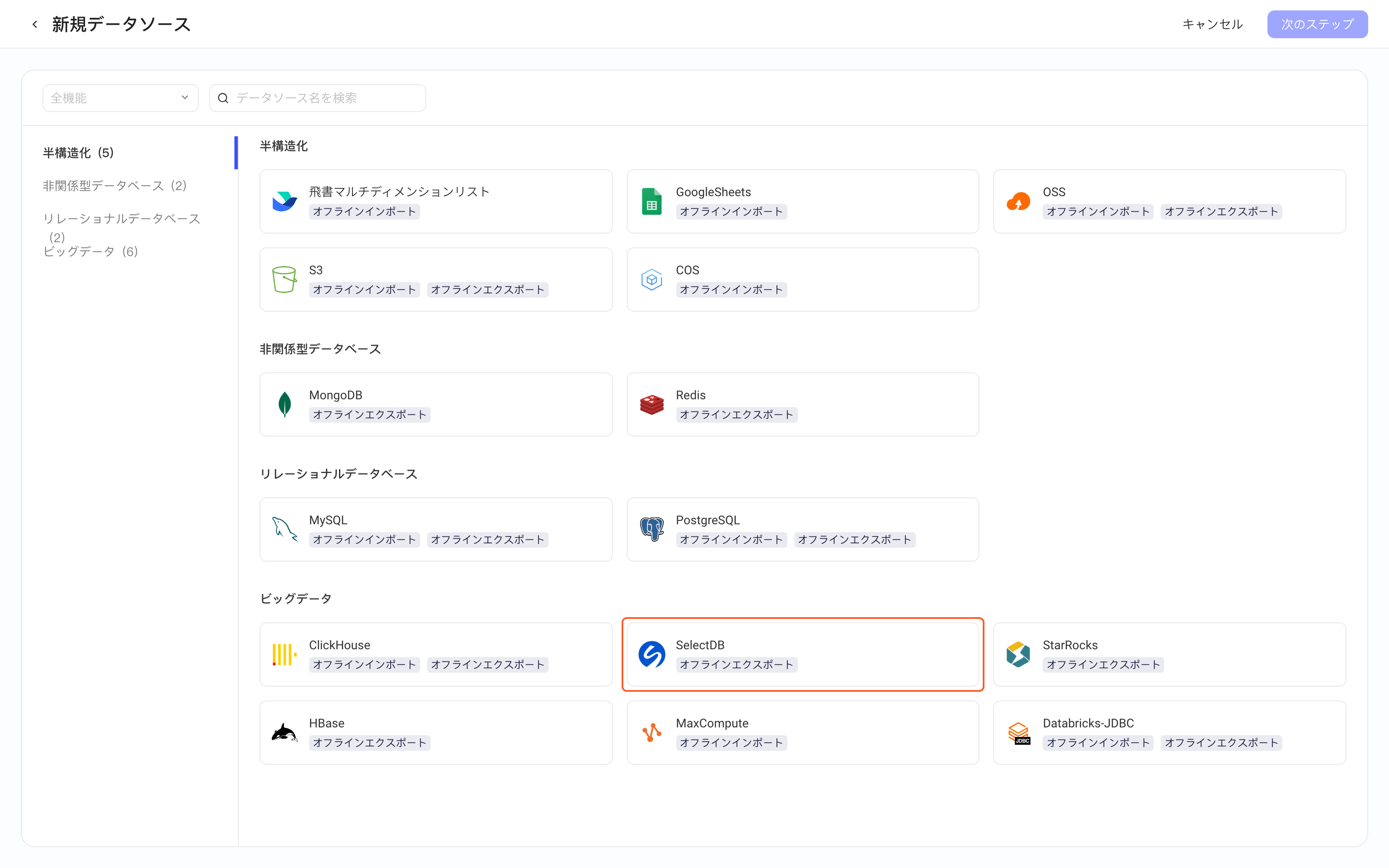Screen dimensions: 1389x868
Task: Click the MySQL dolphin icon
Action: 285,529
